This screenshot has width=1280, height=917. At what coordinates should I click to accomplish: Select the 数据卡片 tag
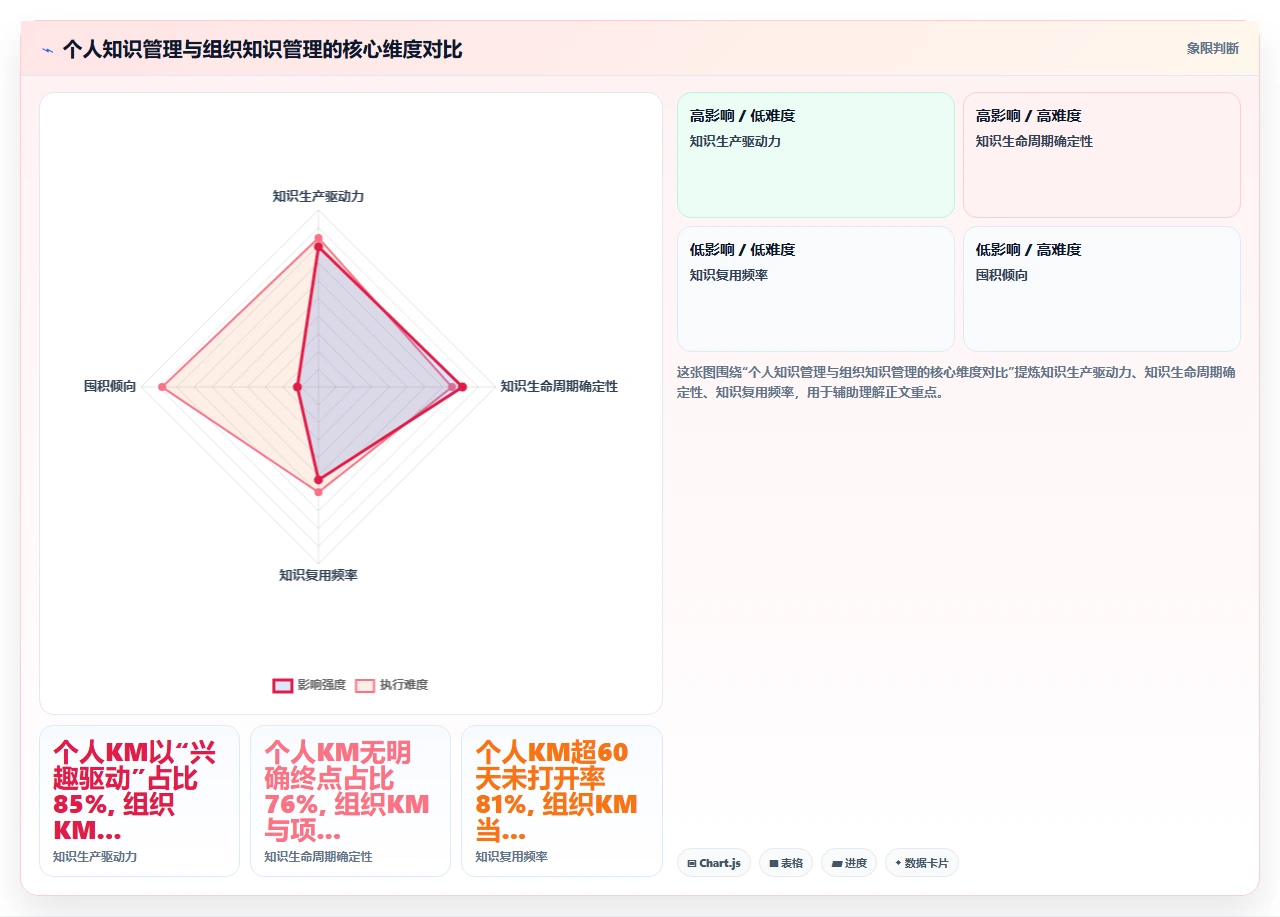pos(922,863)
